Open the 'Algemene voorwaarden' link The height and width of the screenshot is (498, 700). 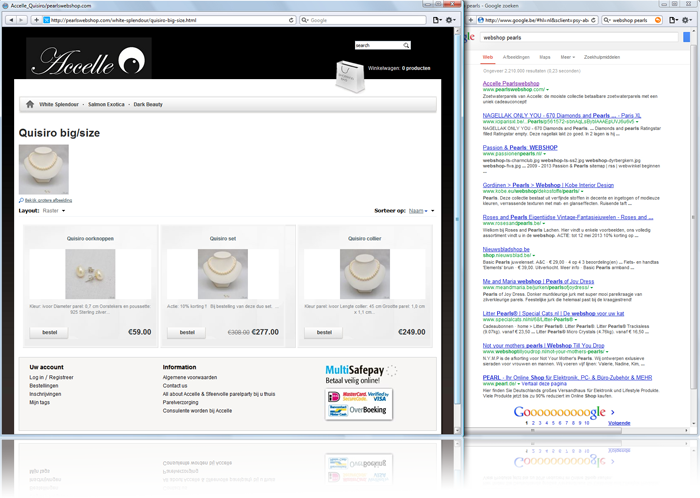click(x=190, y=378)
